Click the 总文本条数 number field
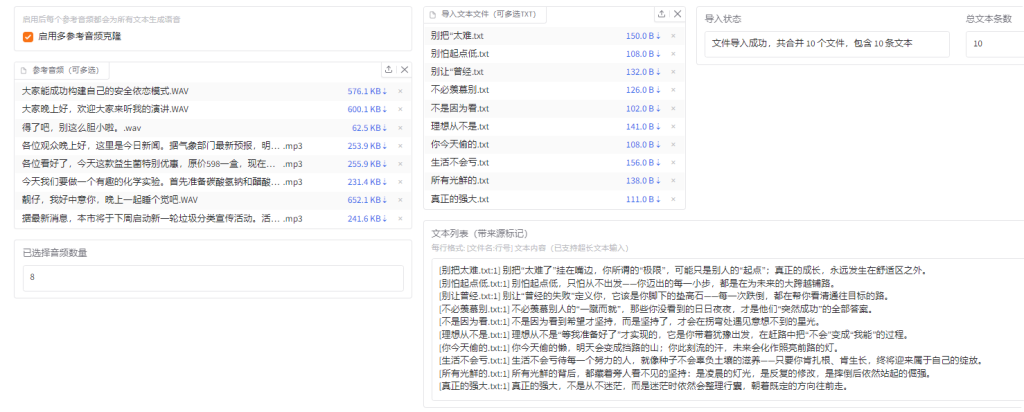Viewport: 1024px width, 412px height. pyautogui.click(x=993, y=44)
